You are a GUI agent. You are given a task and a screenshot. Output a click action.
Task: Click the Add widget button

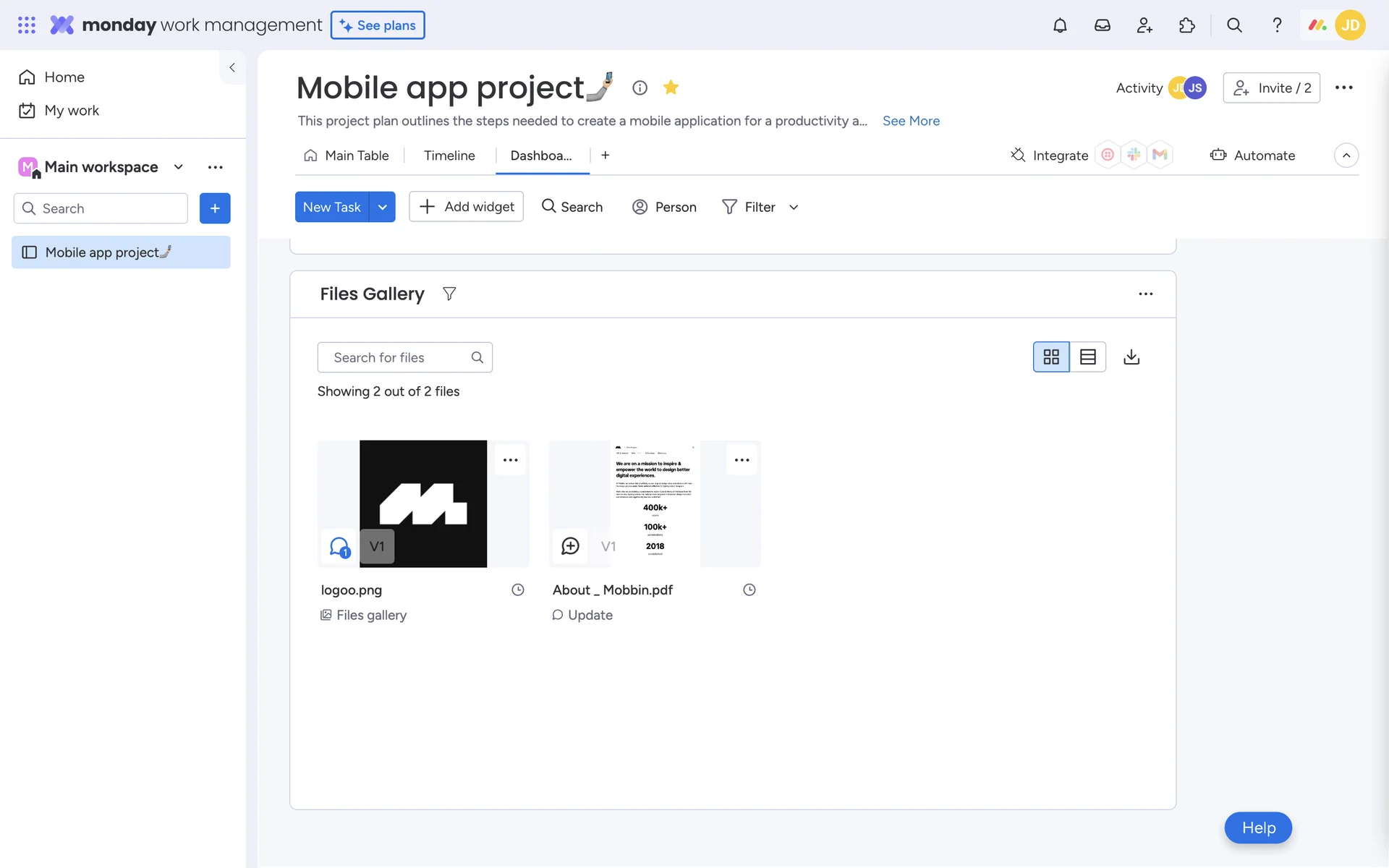pos(467,207)
